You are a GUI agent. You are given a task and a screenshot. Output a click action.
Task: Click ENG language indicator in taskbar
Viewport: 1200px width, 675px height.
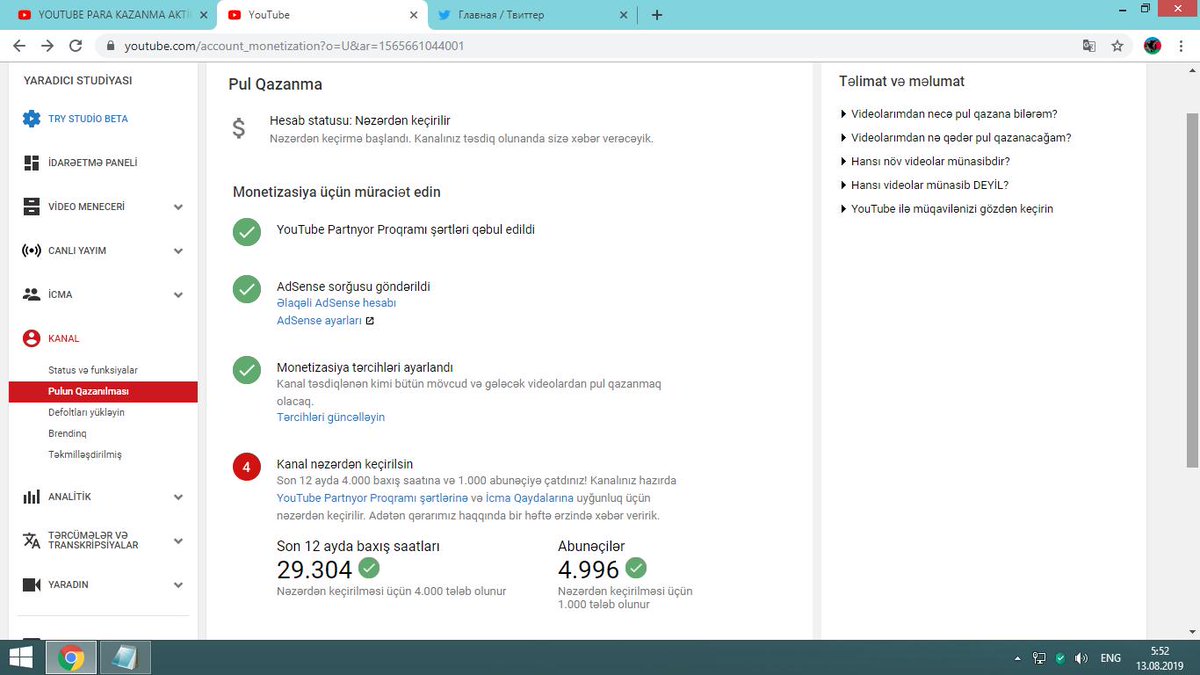(1110, 659)
